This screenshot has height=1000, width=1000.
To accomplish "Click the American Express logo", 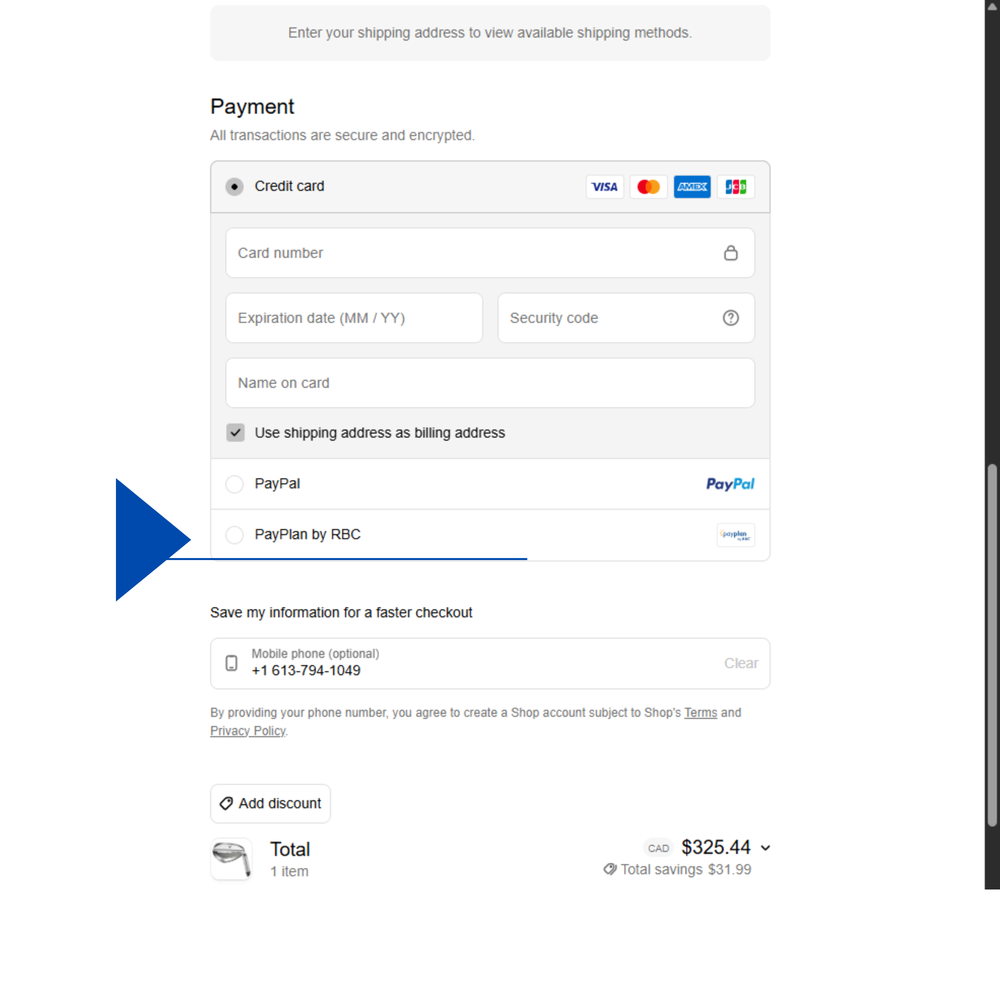I will click(x=692, y=187).
